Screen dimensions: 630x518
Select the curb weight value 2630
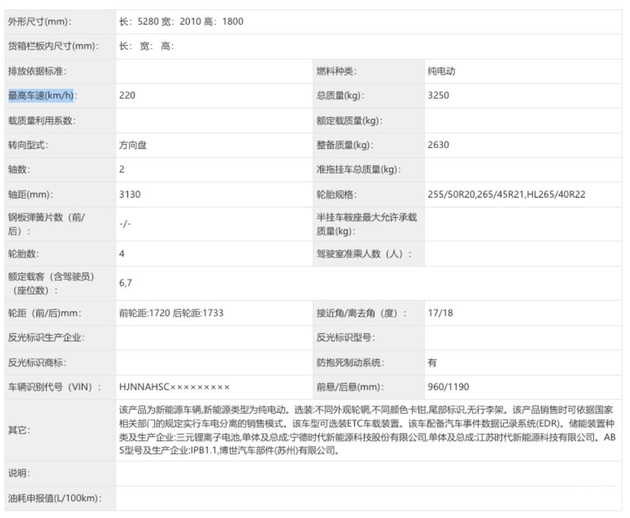point(438,145)
